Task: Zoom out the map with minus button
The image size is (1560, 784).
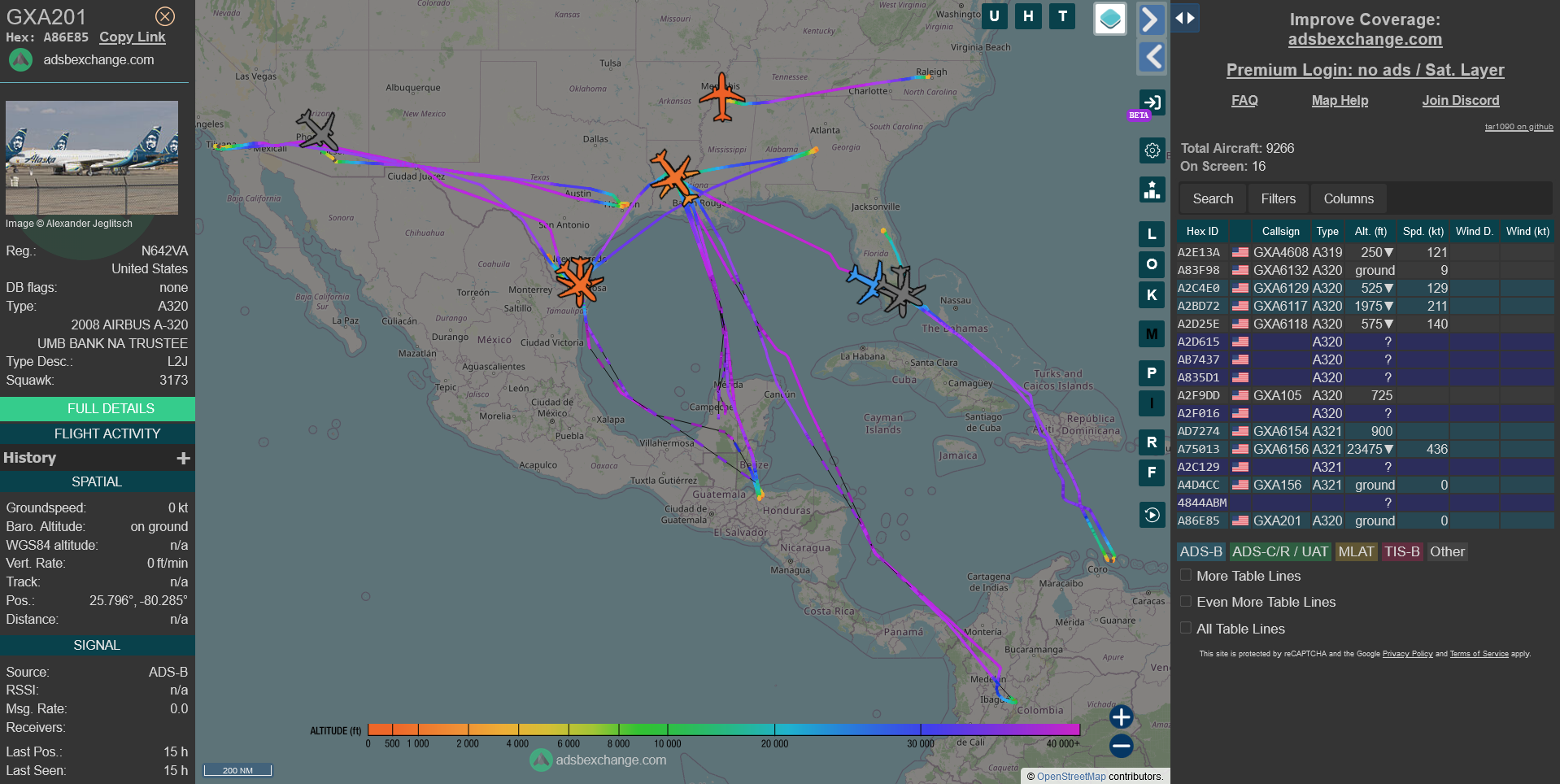Action: [x=1122, y=746]
